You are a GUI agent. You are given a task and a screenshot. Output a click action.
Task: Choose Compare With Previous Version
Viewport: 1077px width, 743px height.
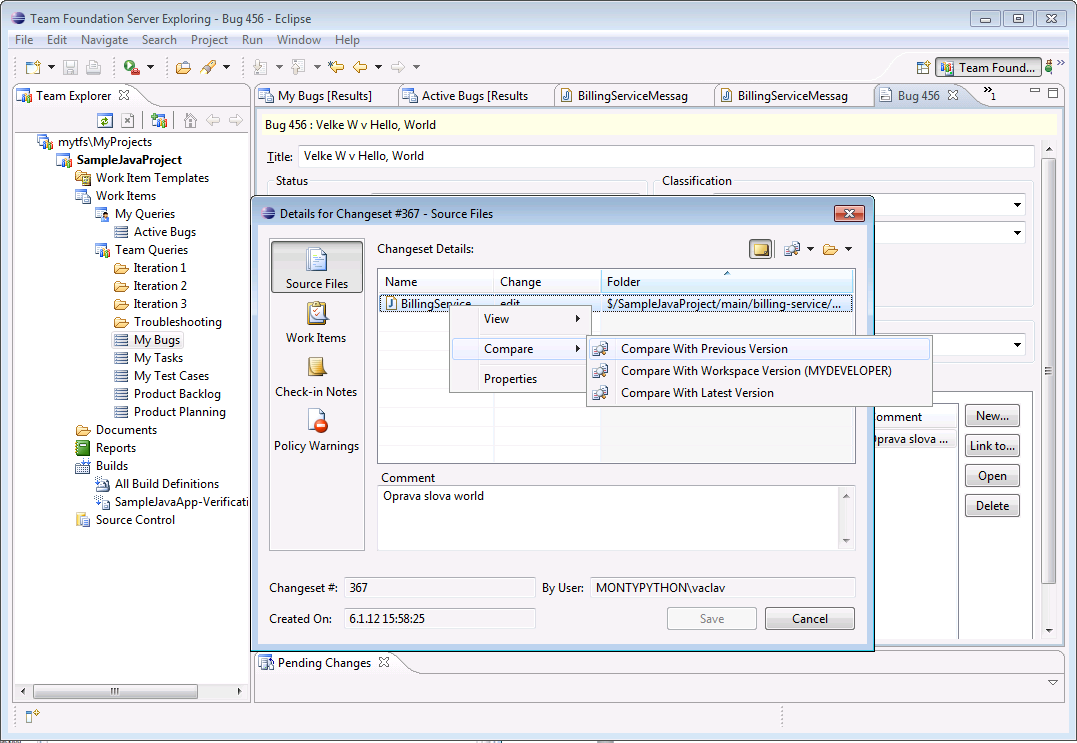(704, 349)
